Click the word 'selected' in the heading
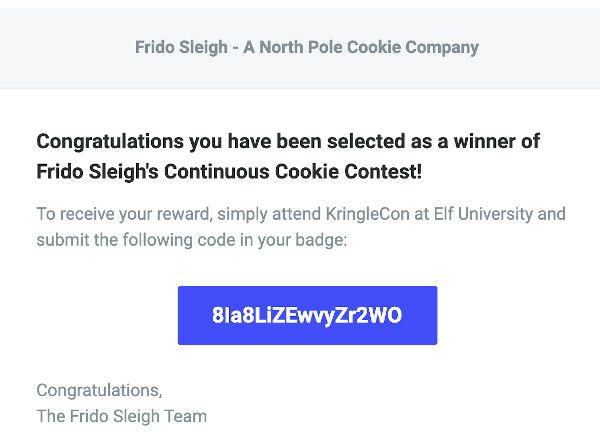The height and width of the screenshot is (447, 600). coord(366,141)
